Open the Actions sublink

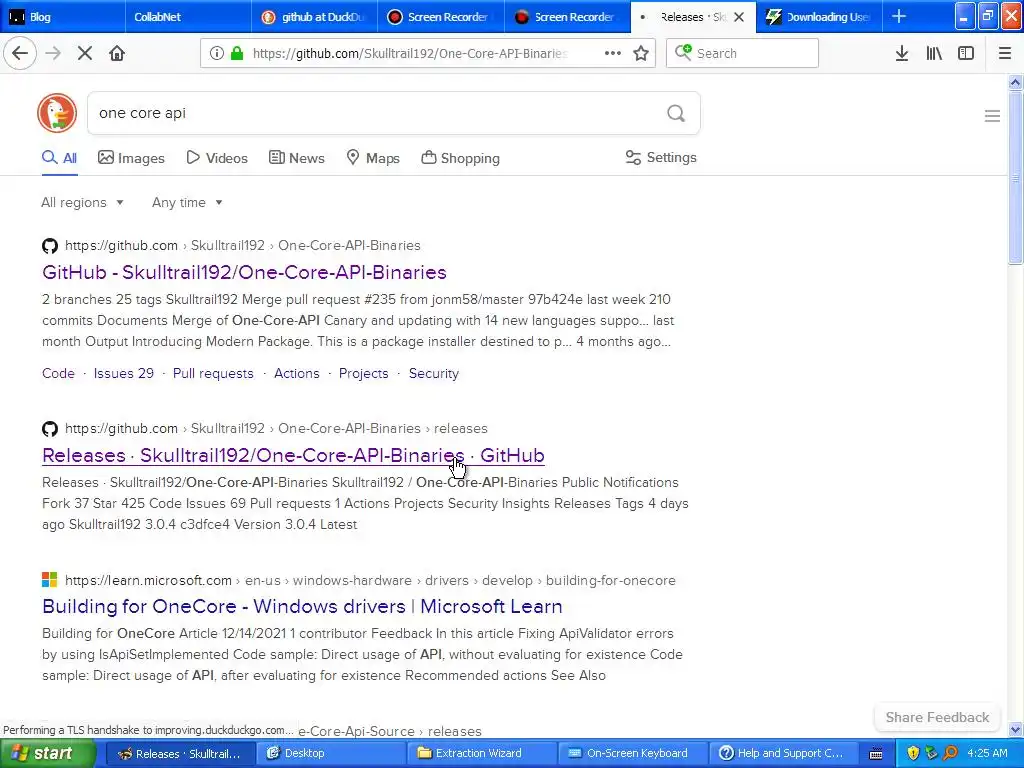(296, 374)
